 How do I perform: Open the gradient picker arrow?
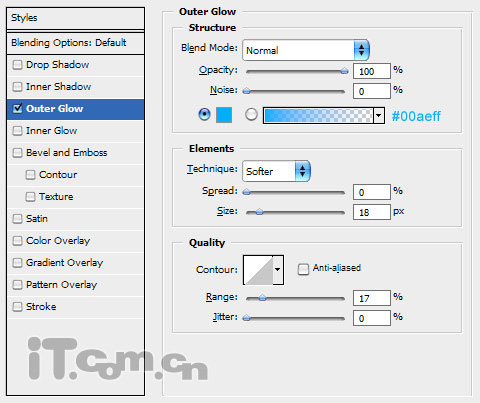pos(378,116)
